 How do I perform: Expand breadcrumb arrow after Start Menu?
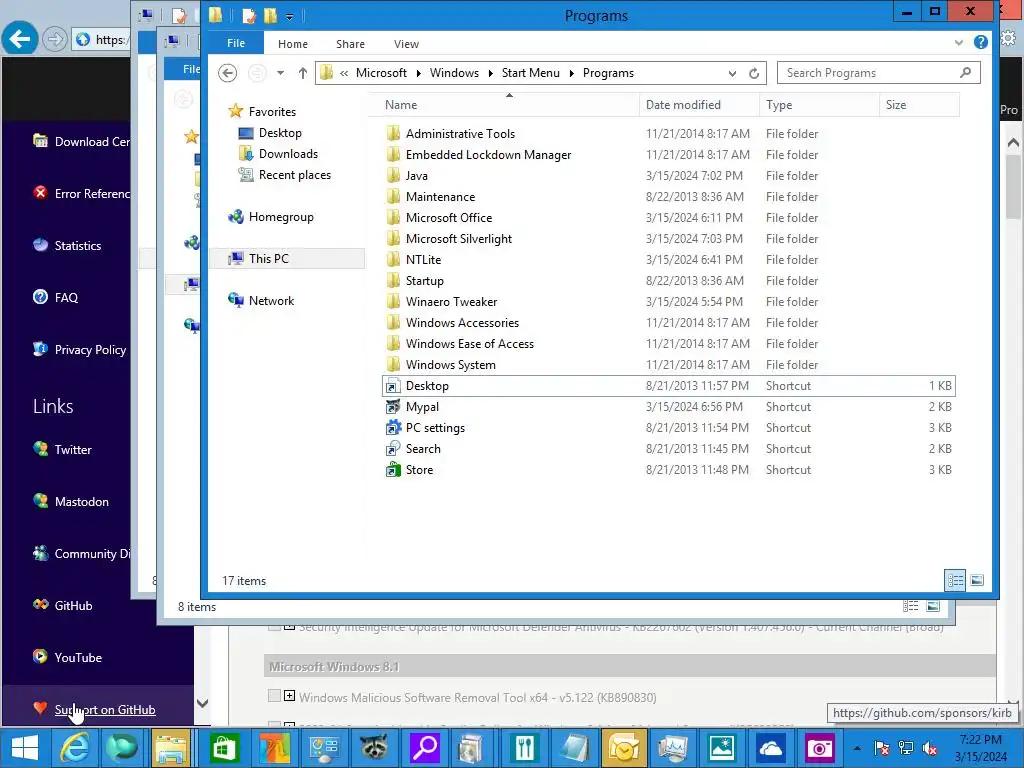(571, 73)
